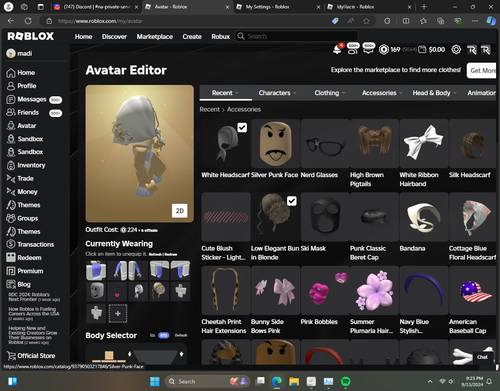This screenshot has width=500, height=391.
Task: Open Premium in the left sidebar
Action: [x=25, y=271]
